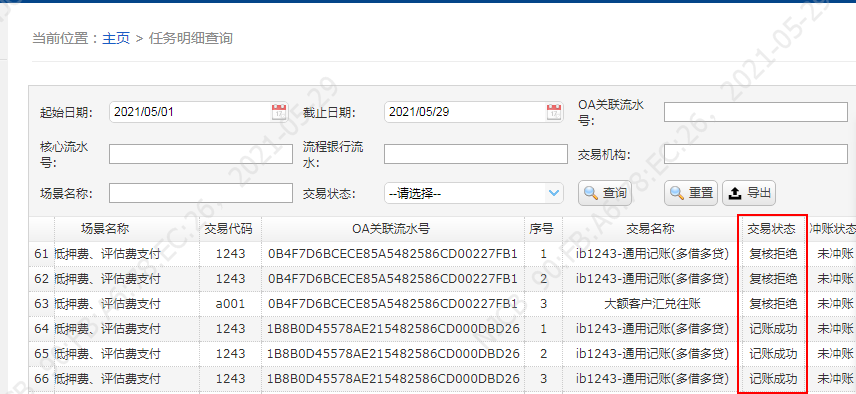Click 交易名称 column header
The image size is (856, 394).
[650, 229]
